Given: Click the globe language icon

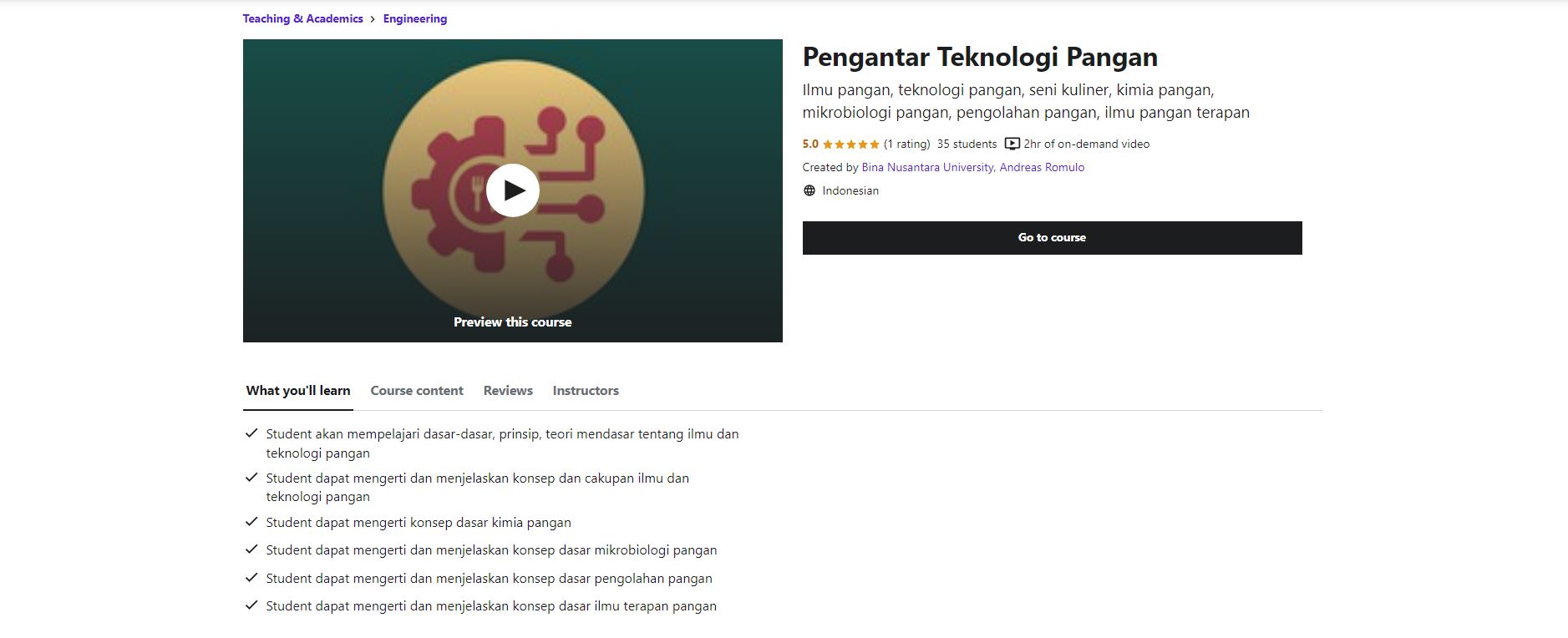Looking at the screenshot, I should (809, 190).
